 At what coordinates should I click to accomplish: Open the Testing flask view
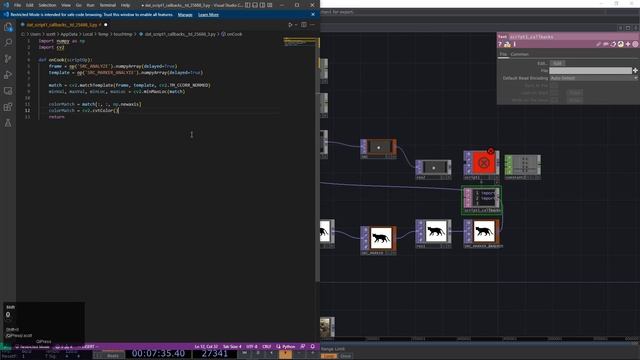click(x=8, y=123)
